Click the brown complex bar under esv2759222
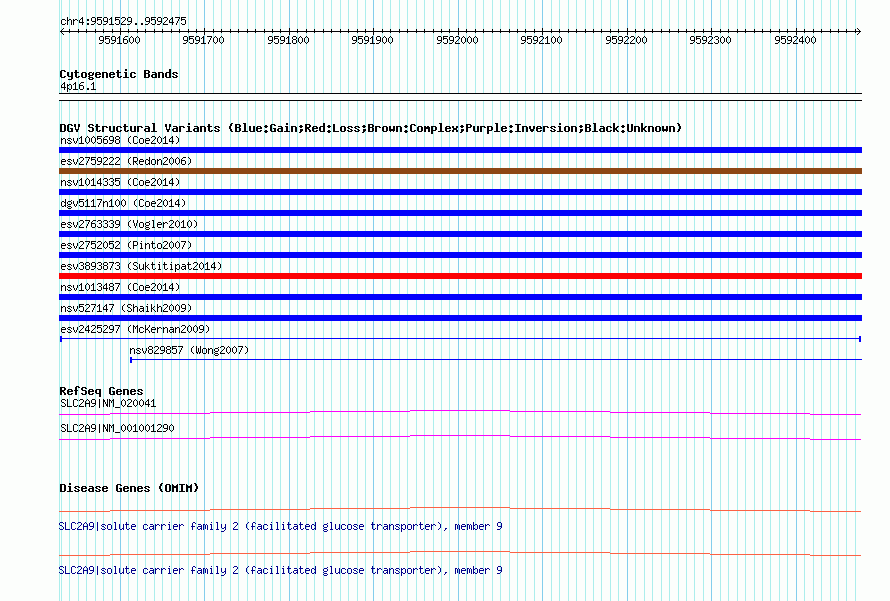This screenshot has height=601, width=890. [460, 171]
